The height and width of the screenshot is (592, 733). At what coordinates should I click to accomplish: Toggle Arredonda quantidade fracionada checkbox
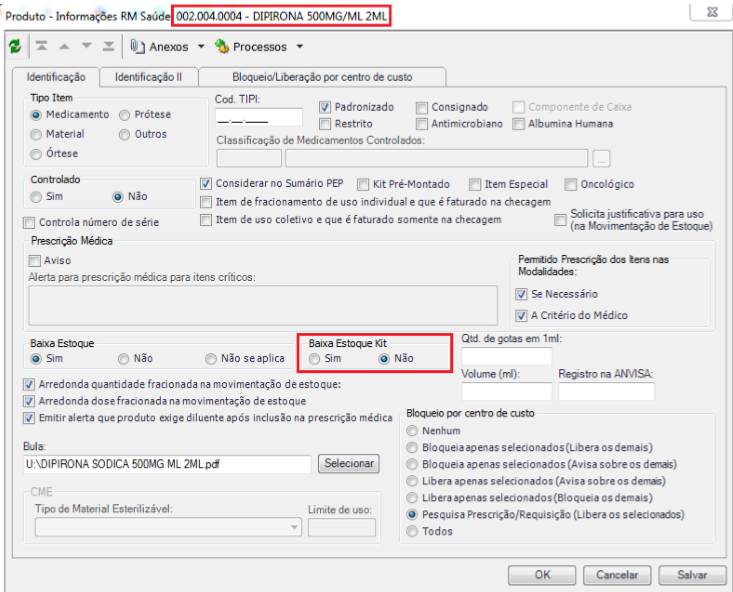click(x=29, y=385)
